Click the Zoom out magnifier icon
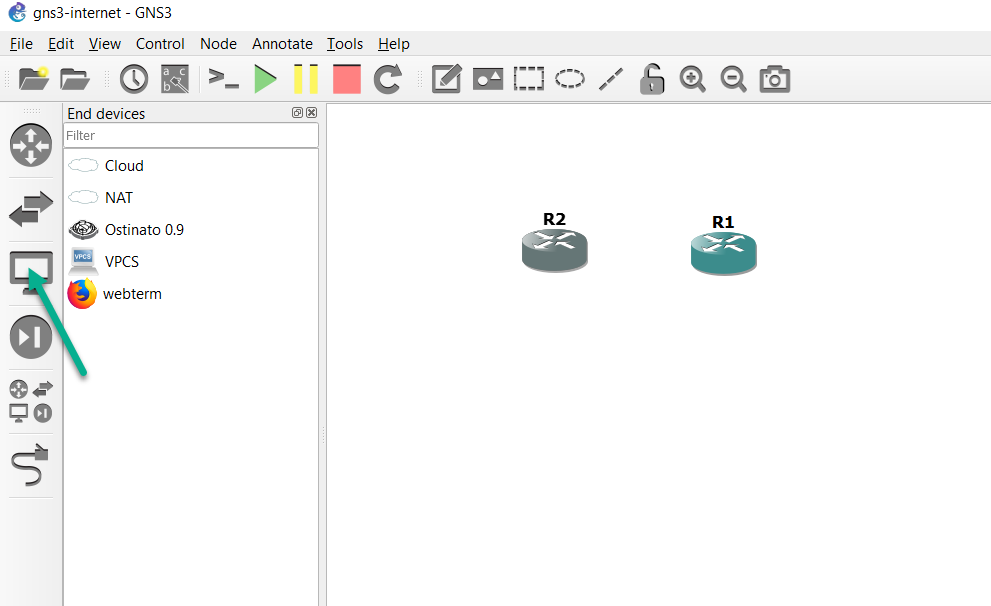 pyautogui.click(x=734, y=79)
